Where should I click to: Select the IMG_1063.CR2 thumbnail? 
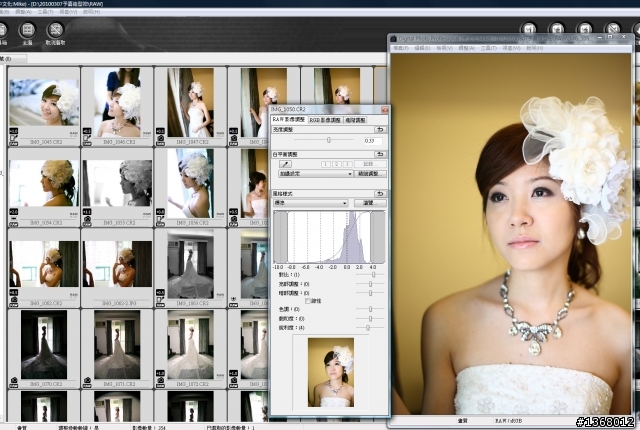190,264
